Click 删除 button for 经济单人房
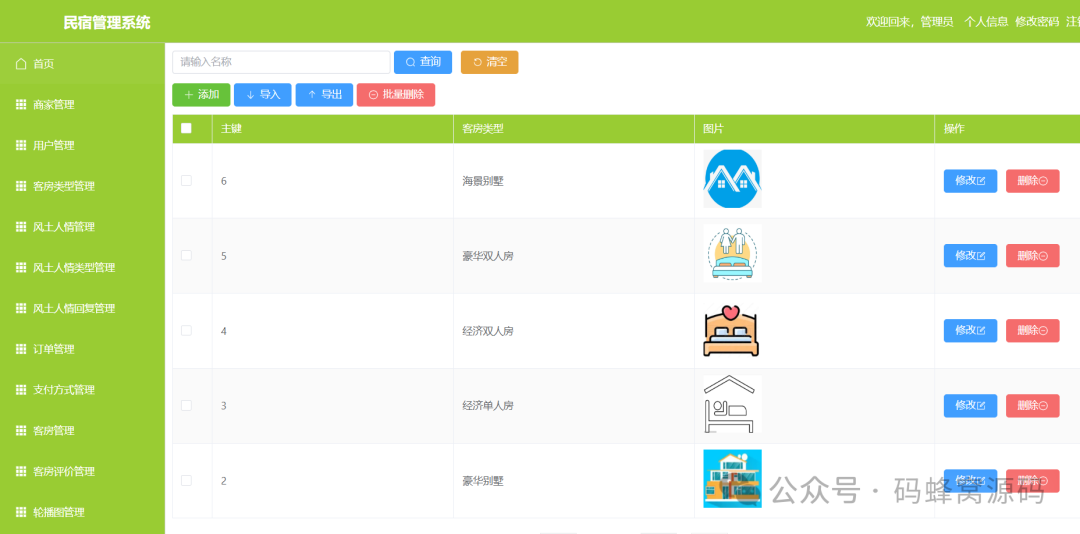 tap(1032, 405)
